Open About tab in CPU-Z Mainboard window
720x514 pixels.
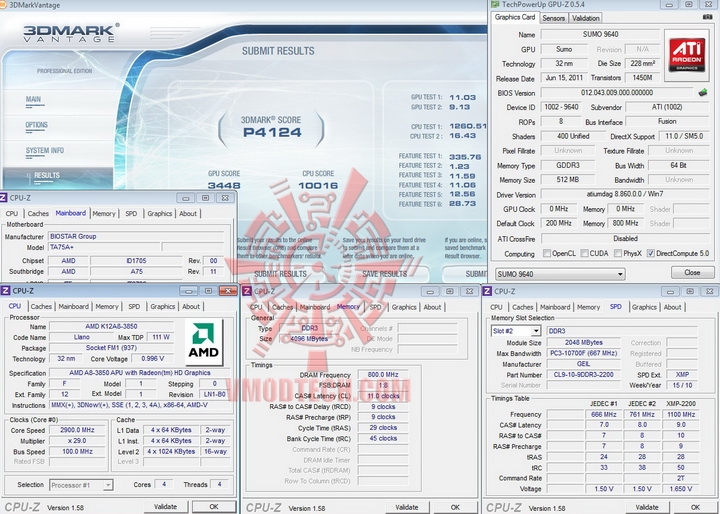pyautogui.click(x=188, y=214)
